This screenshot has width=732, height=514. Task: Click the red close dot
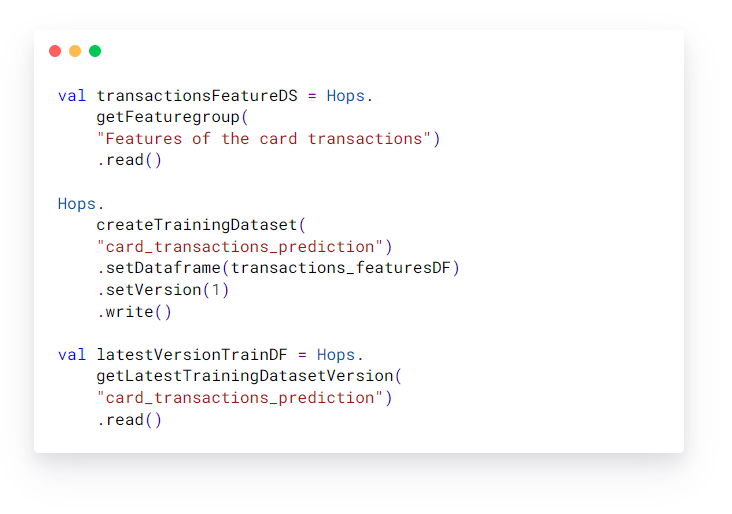(55, 51)
